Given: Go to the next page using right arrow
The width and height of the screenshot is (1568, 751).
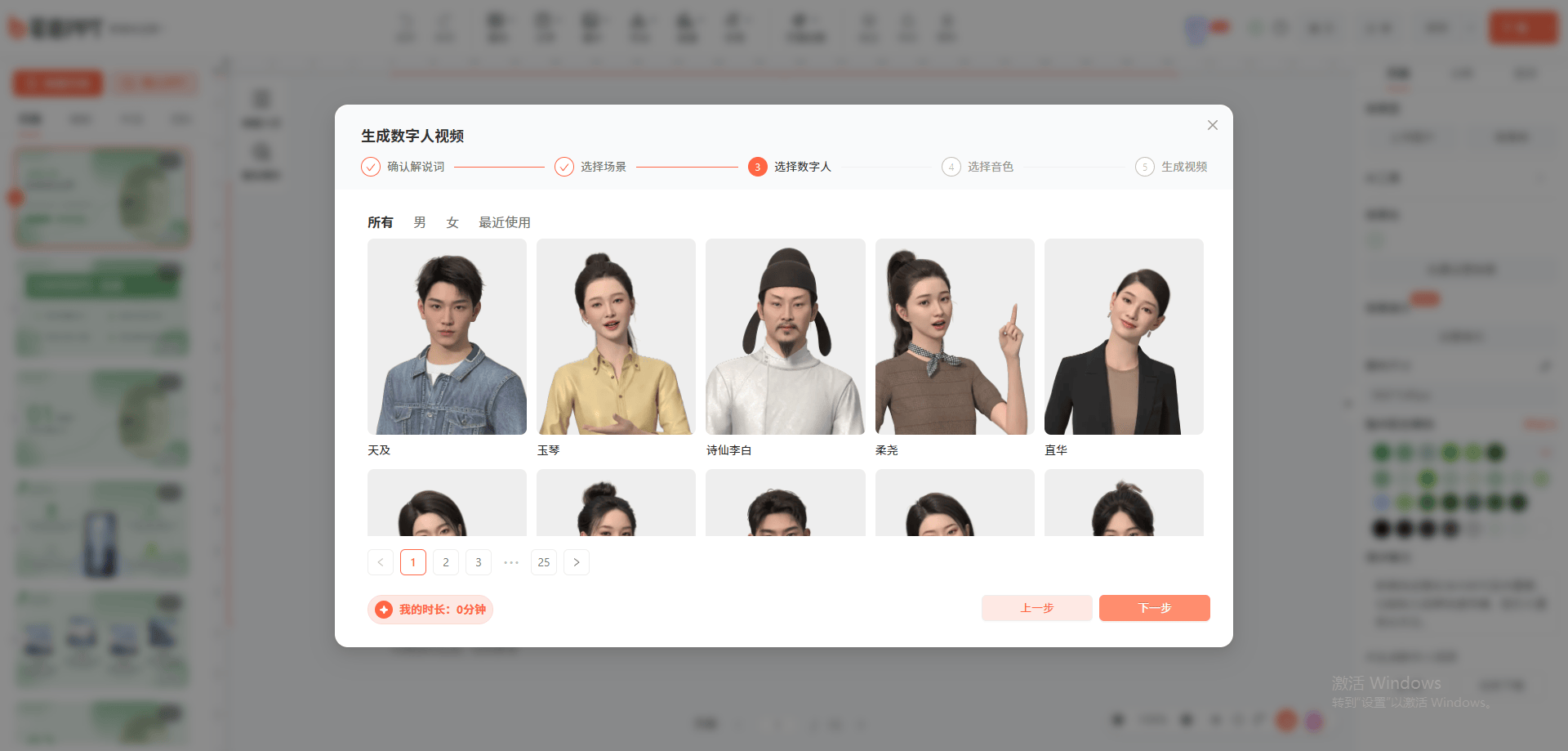Looking at the screenshot, I should coord(577,562).
